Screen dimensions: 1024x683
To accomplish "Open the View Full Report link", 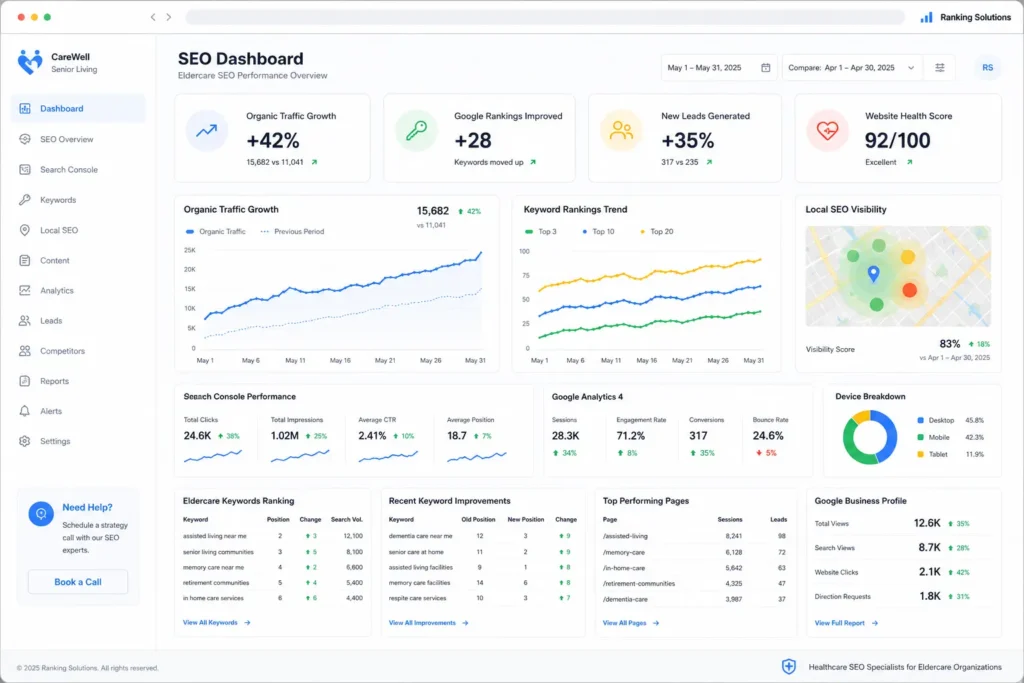I will tap(846, 623).
